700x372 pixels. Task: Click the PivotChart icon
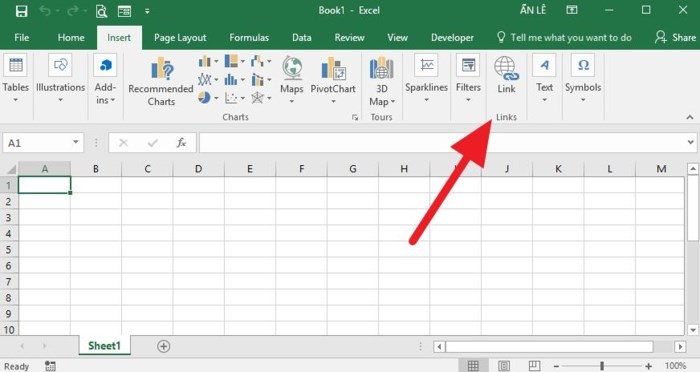click(x=333, y=68)
